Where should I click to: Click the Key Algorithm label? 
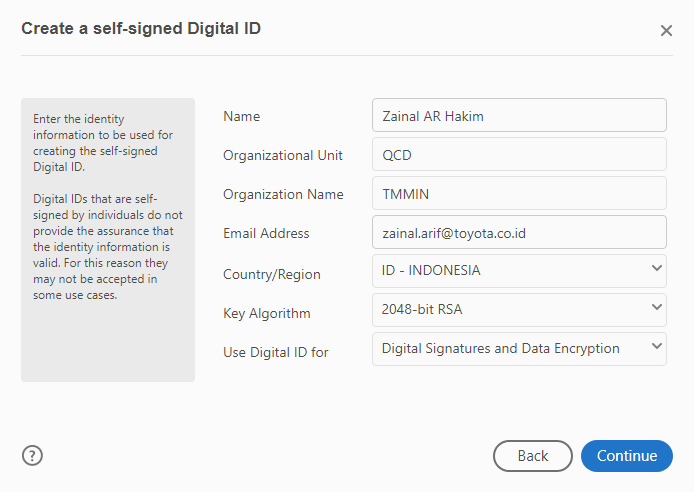click(x=266, y=313)
